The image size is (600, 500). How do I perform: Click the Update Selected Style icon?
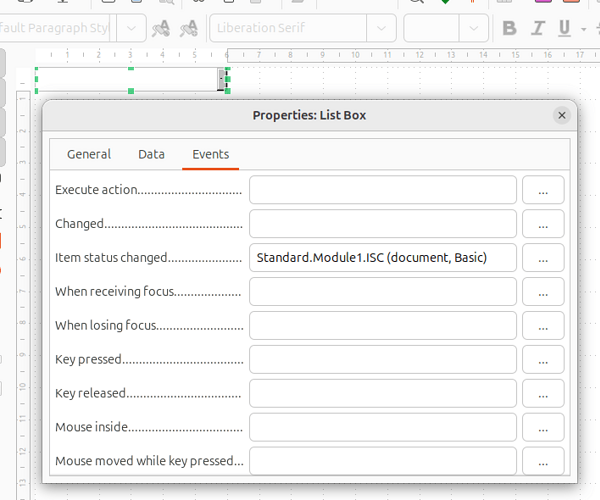(161, 28)
